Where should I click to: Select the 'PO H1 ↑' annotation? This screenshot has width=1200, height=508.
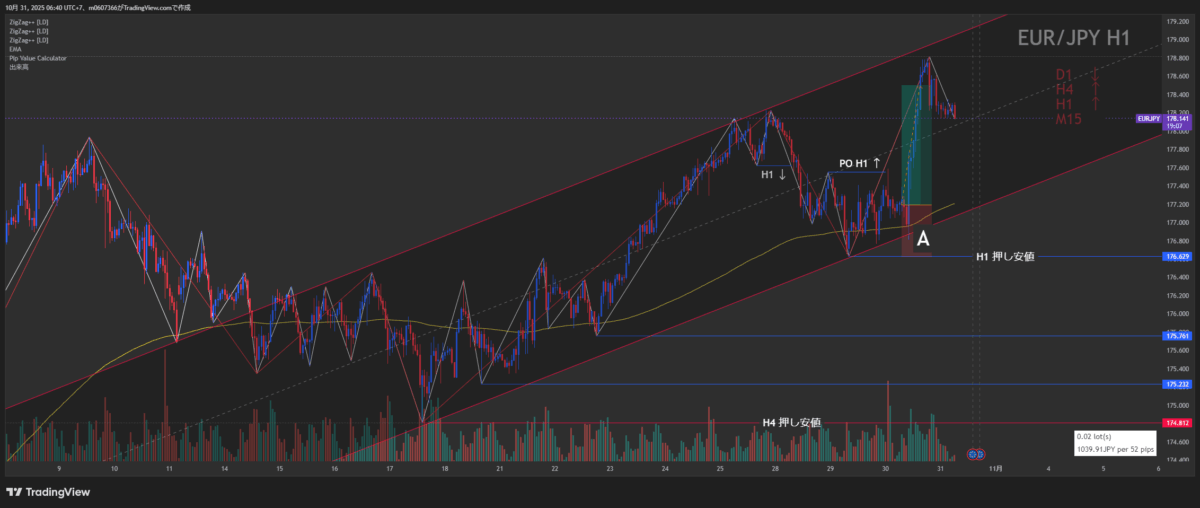860,162
